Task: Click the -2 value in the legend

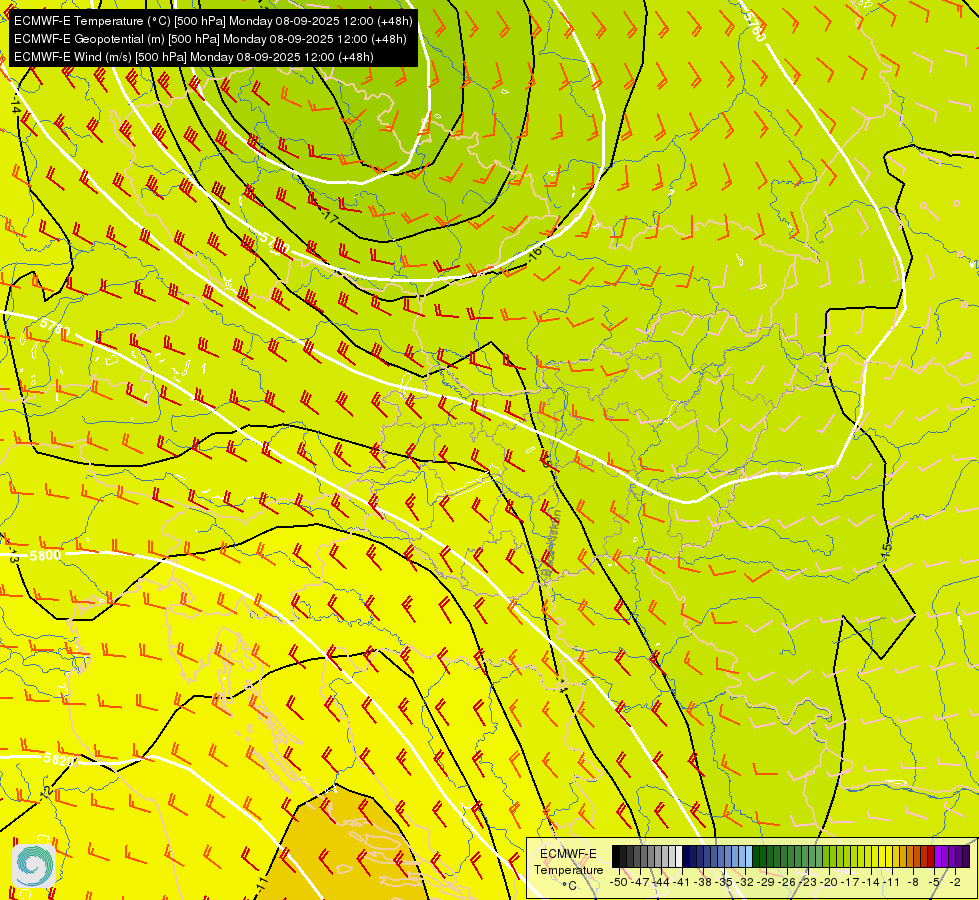Action: click(955, 882)
